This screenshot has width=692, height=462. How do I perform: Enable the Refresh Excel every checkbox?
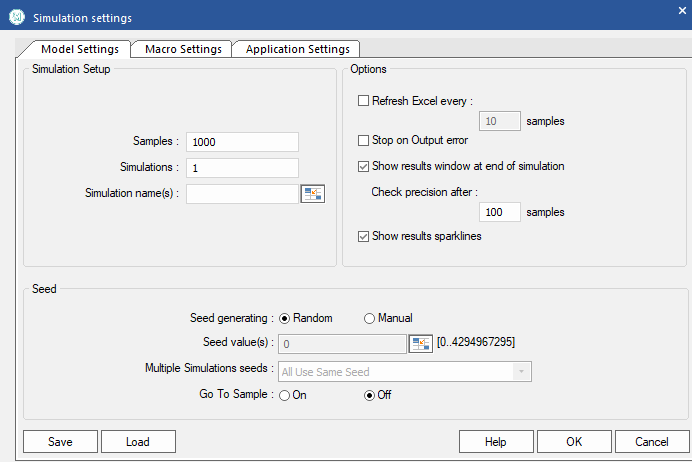pos(363,101)
